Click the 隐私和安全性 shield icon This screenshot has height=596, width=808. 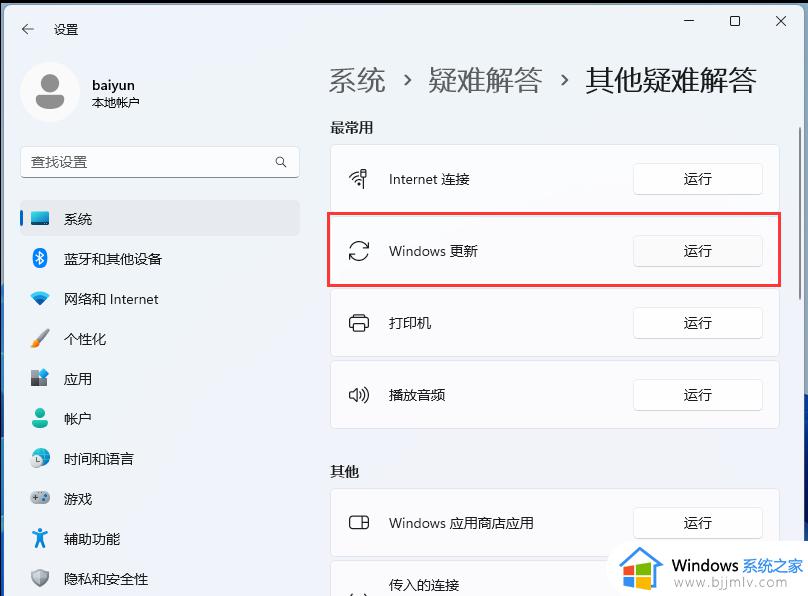[40, 578]
